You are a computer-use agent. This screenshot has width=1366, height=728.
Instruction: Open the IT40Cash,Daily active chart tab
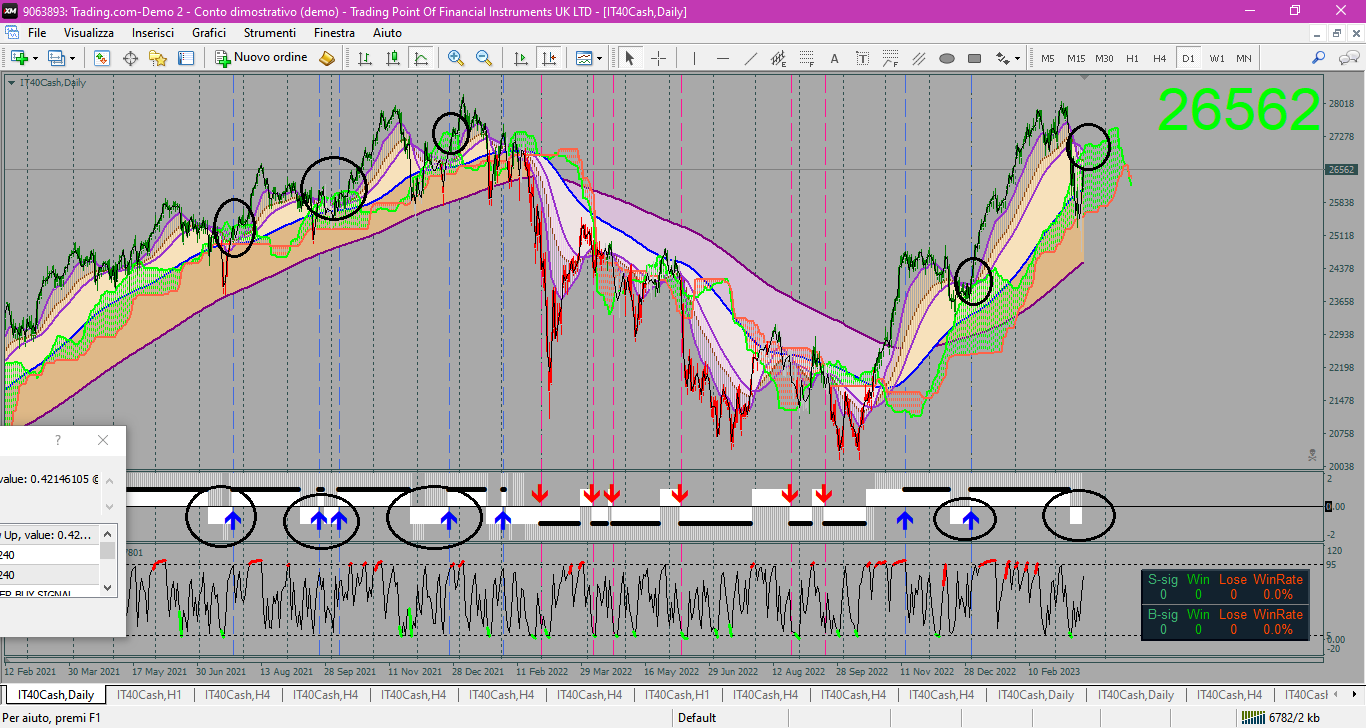(56, 695)
